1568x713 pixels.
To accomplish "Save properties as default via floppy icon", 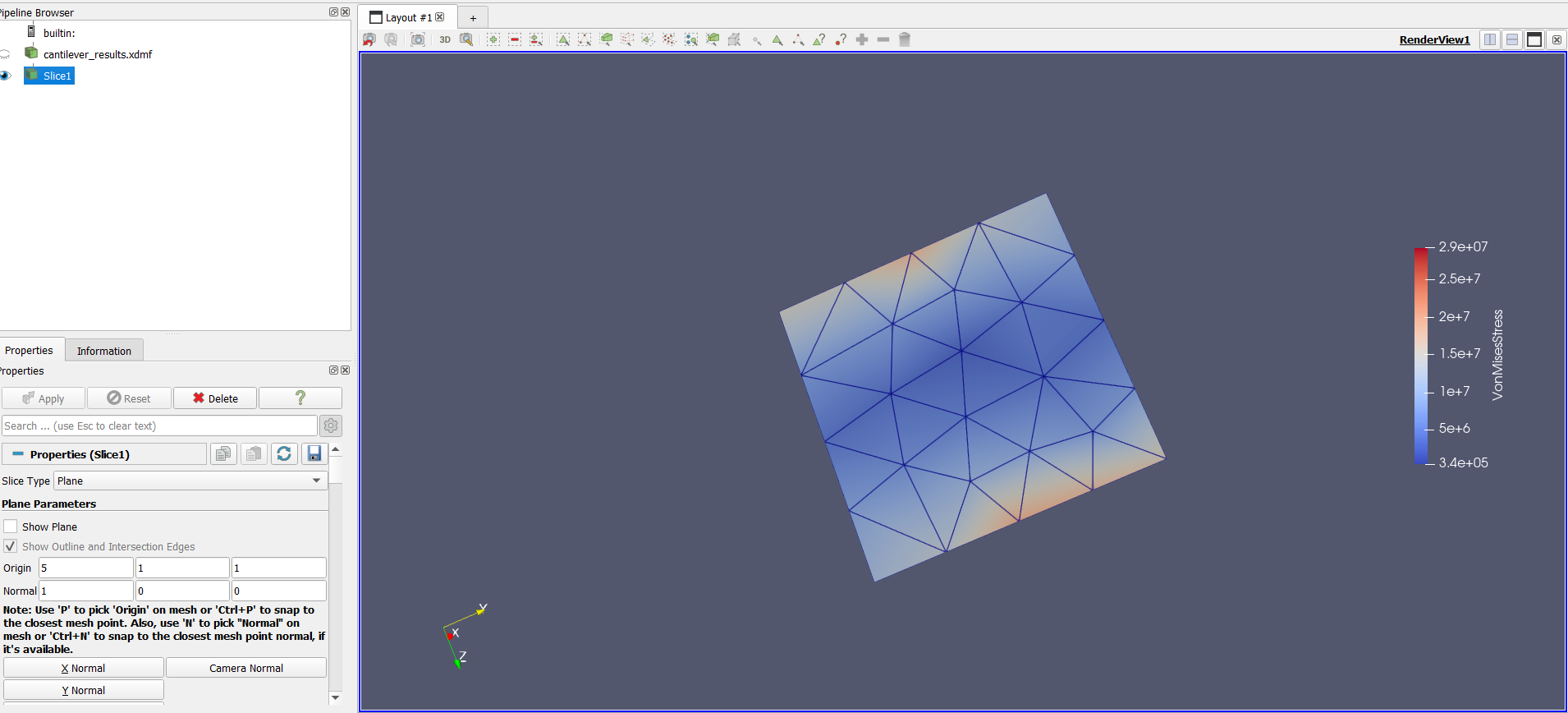I will [314, 454].
